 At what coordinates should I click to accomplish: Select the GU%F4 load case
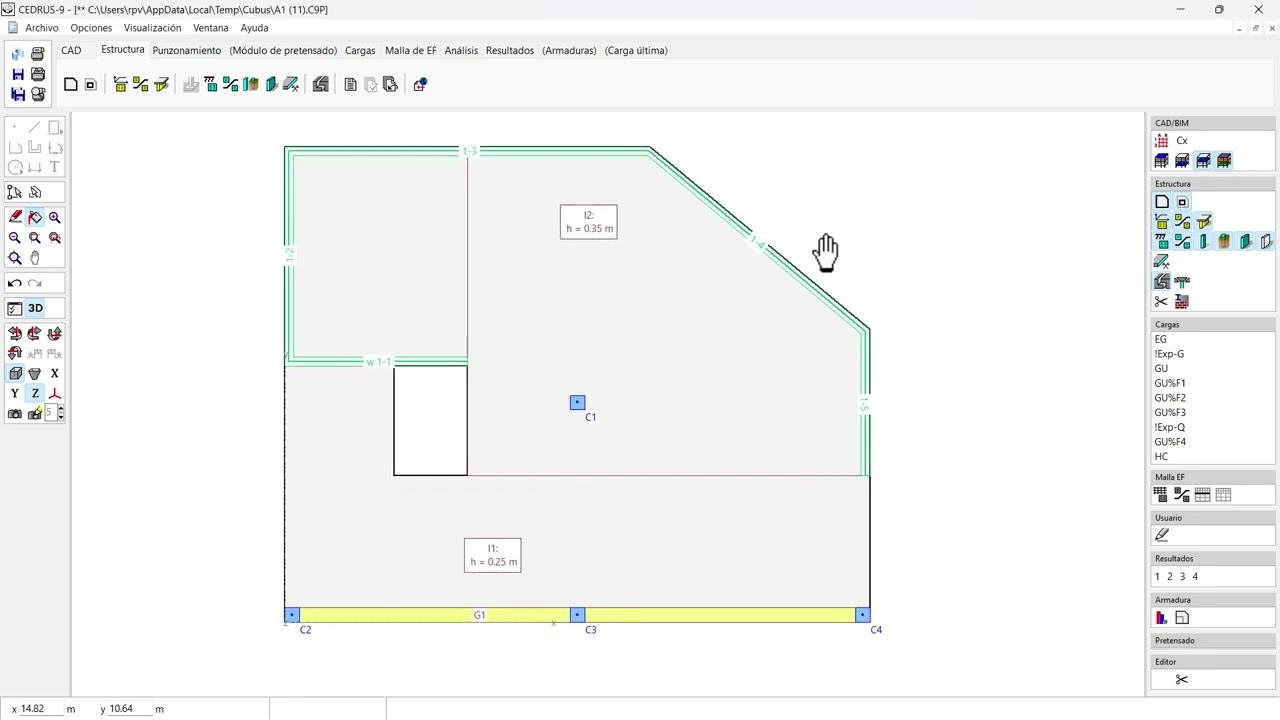click(x=1170, y=442)
